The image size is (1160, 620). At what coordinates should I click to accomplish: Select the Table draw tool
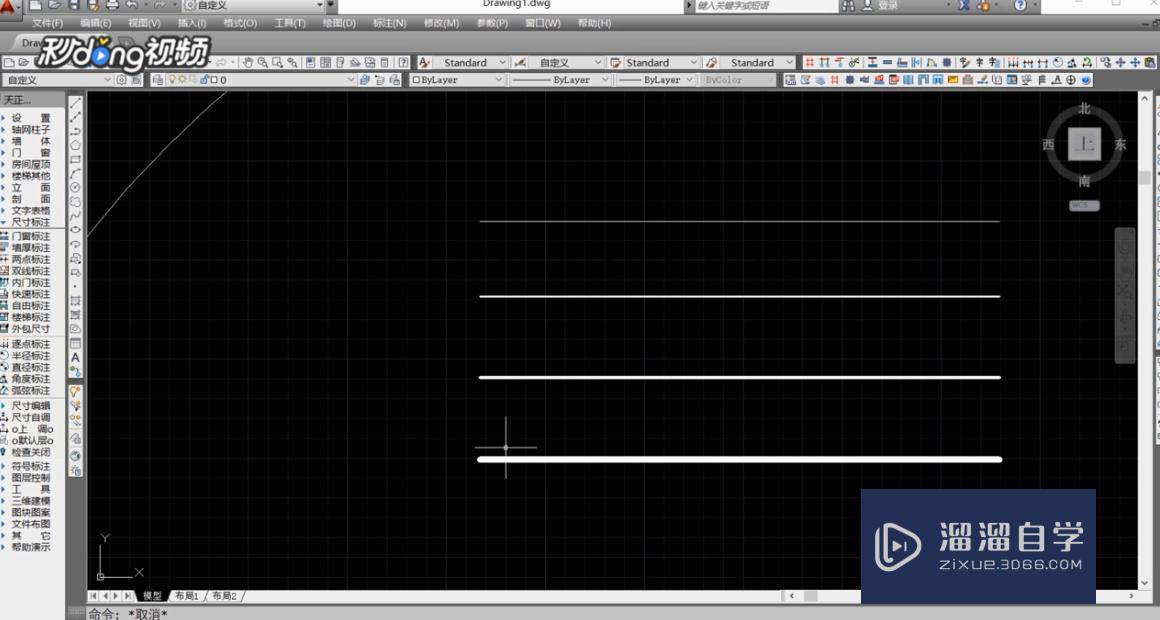tap(75, 343)
